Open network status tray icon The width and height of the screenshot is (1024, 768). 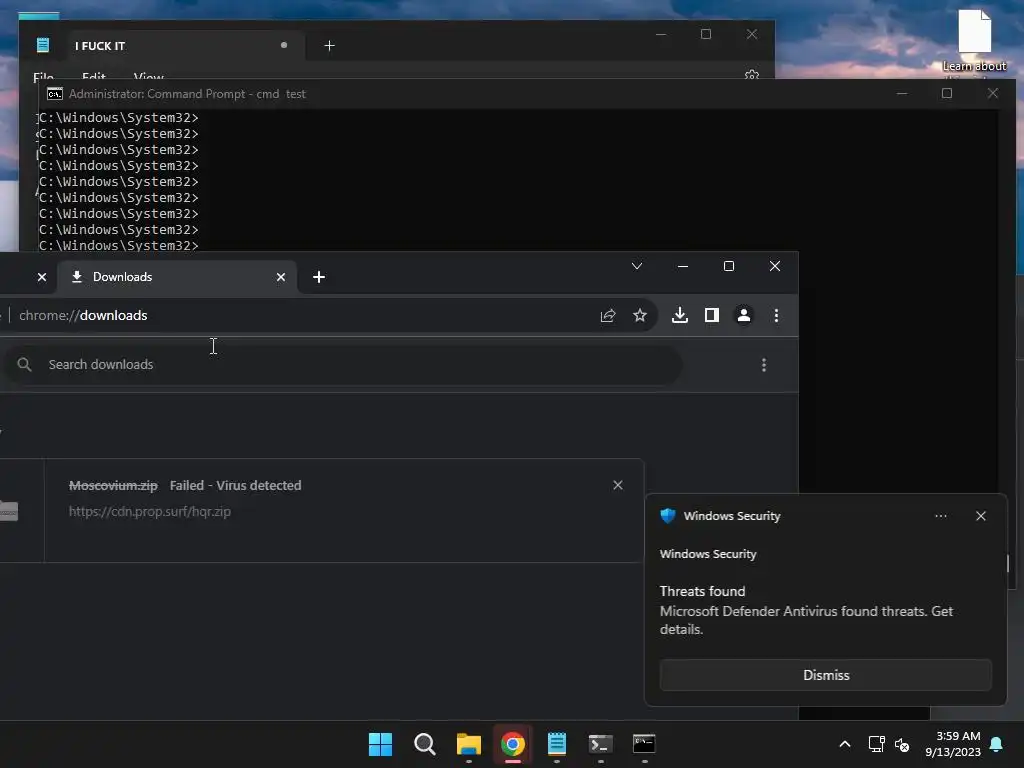[876, 744]
